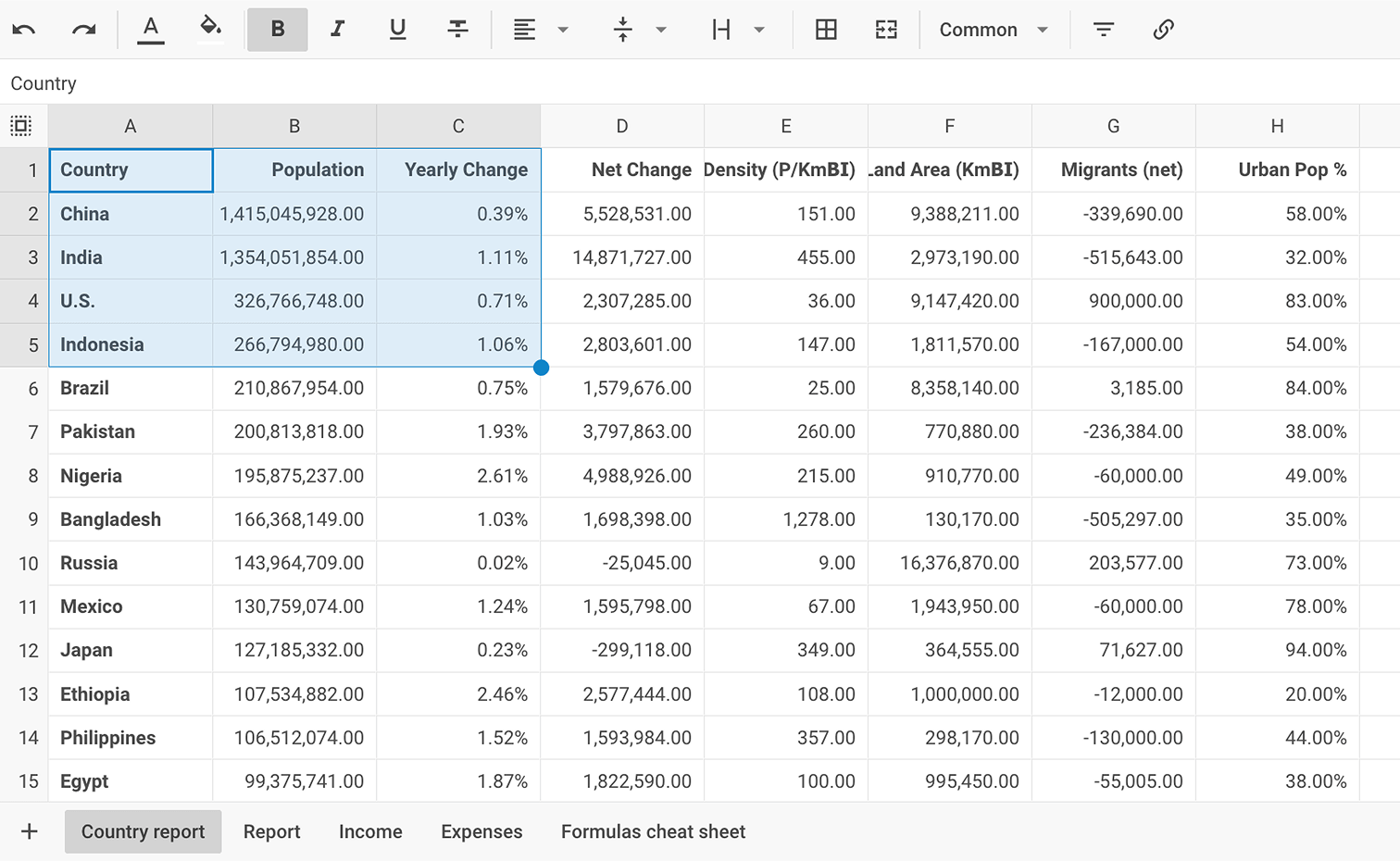Open the text color tool

pos(150,30)
